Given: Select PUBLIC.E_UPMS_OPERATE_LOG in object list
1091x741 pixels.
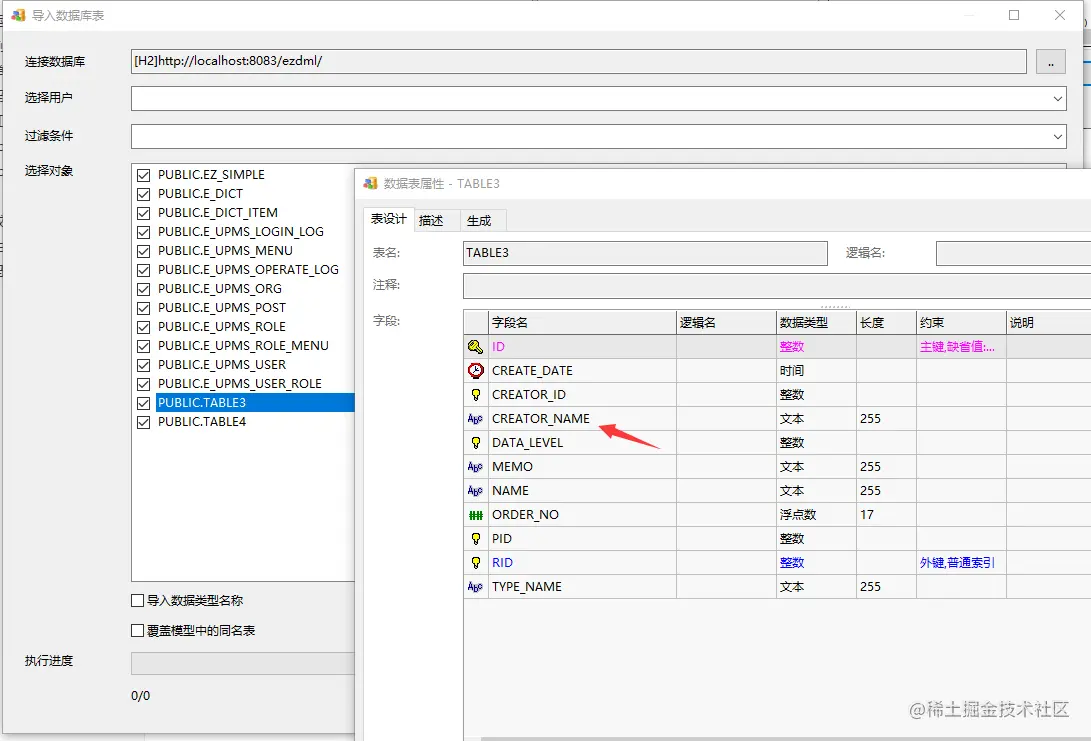Looking at the screenshot, I should click(x=248, y=270).
